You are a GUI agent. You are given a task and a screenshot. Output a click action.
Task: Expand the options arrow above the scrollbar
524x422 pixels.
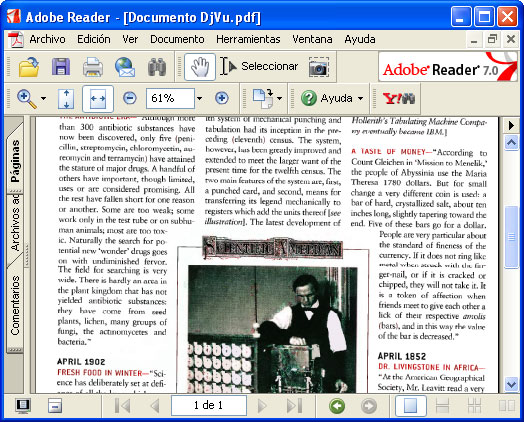(x=511, y=126)
